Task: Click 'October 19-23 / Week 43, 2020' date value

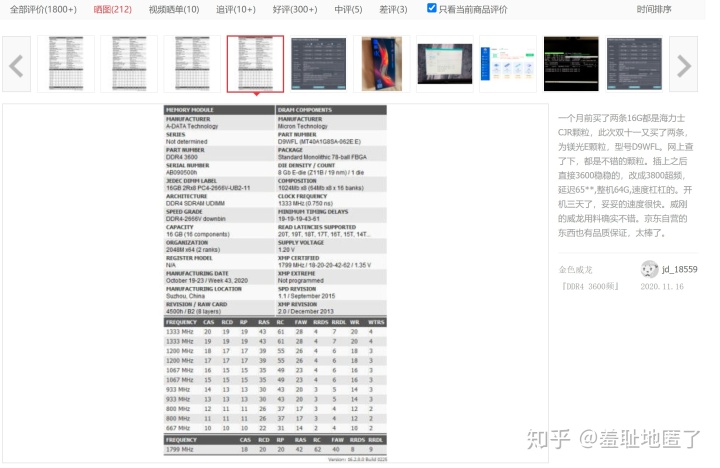Action: click(x=207, y=281)
